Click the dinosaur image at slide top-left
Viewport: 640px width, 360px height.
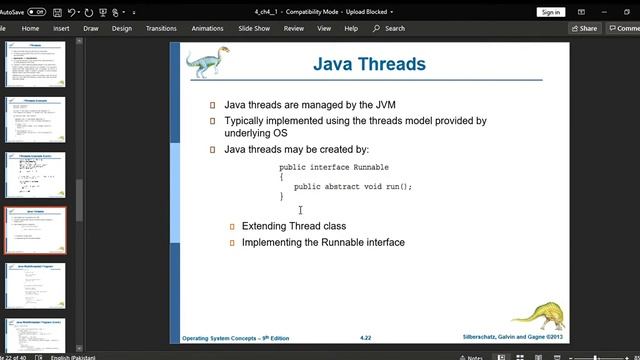coord(208,62)
